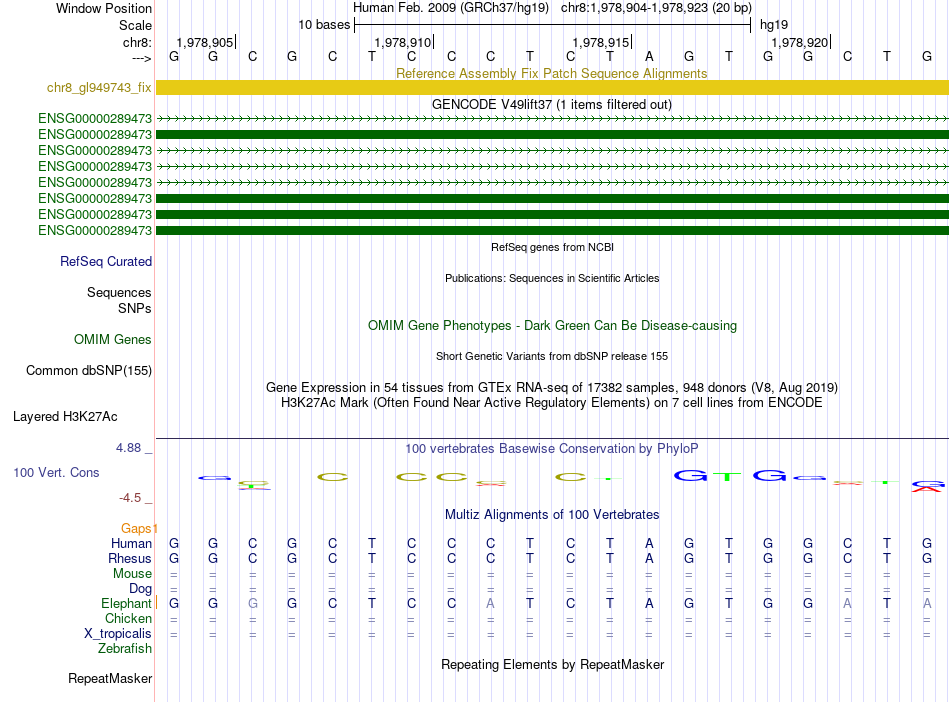Select the Chicken species label
The height and width of the screenshot is (702, 950).
[x=128, y=618]
